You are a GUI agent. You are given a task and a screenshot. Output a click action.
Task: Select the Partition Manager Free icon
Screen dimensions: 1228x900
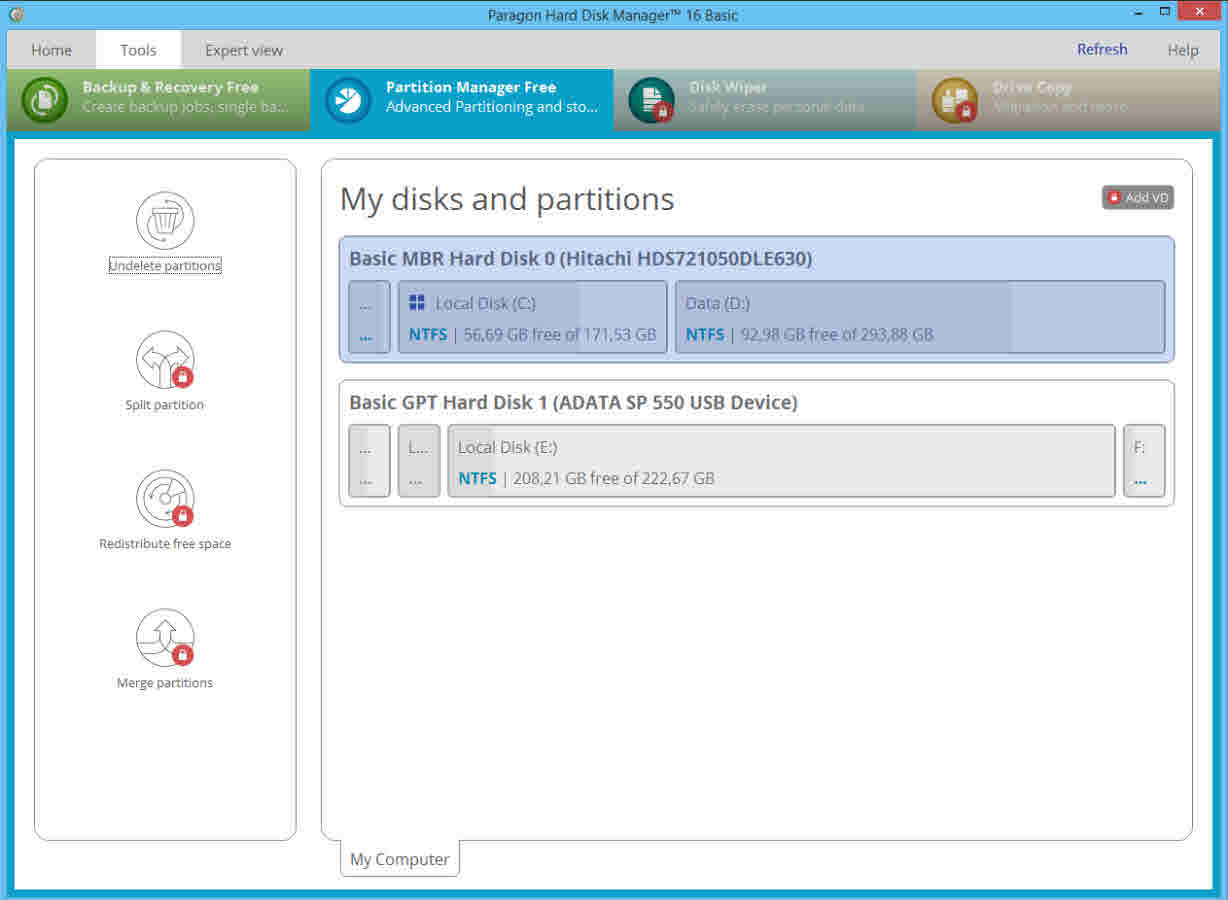tap(346, 100)
